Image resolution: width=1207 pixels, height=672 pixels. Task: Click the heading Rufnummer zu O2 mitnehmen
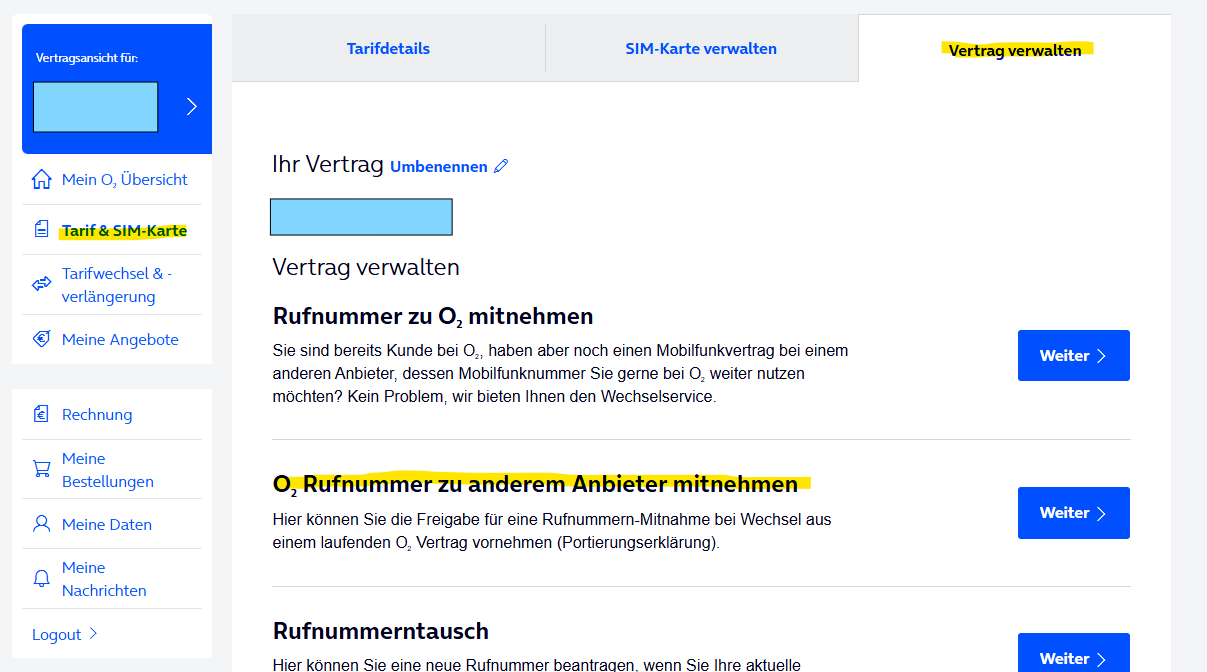[x=433, y=317]
